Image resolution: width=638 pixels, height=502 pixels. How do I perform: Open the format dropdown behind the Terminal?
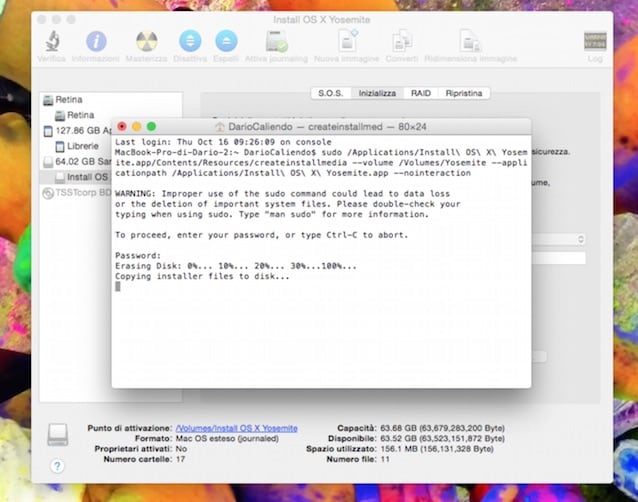pos(559,239)
